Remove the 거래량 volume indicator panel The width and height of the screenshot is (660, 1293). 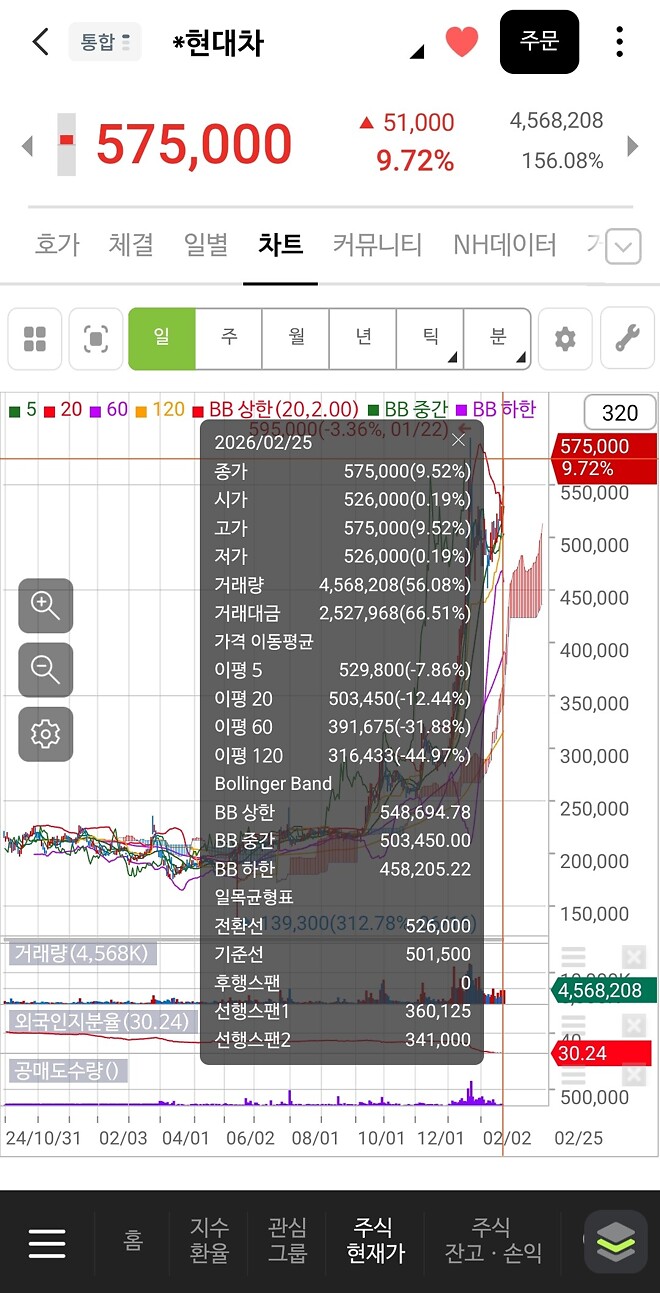(x=634, y=957)
